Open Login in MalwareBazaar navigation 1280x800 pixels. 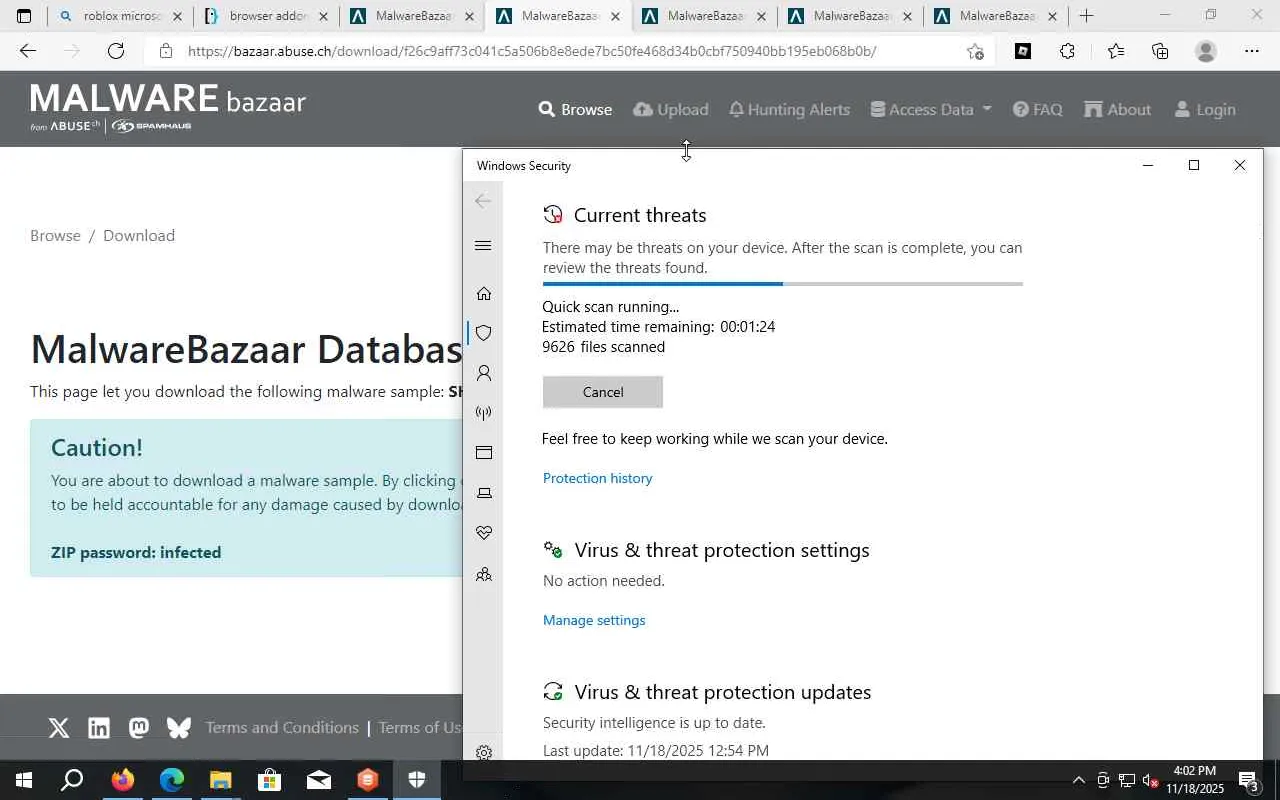pos(1205,109)
